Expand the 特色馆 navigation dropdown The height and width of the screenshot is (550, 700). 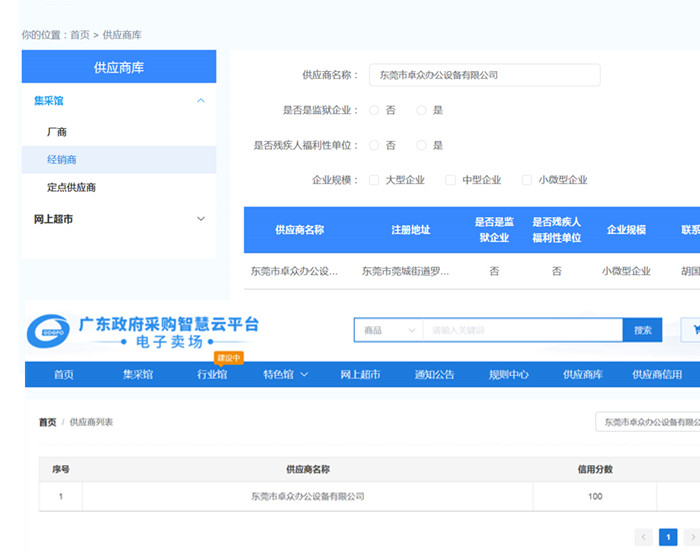click(285, 375)
